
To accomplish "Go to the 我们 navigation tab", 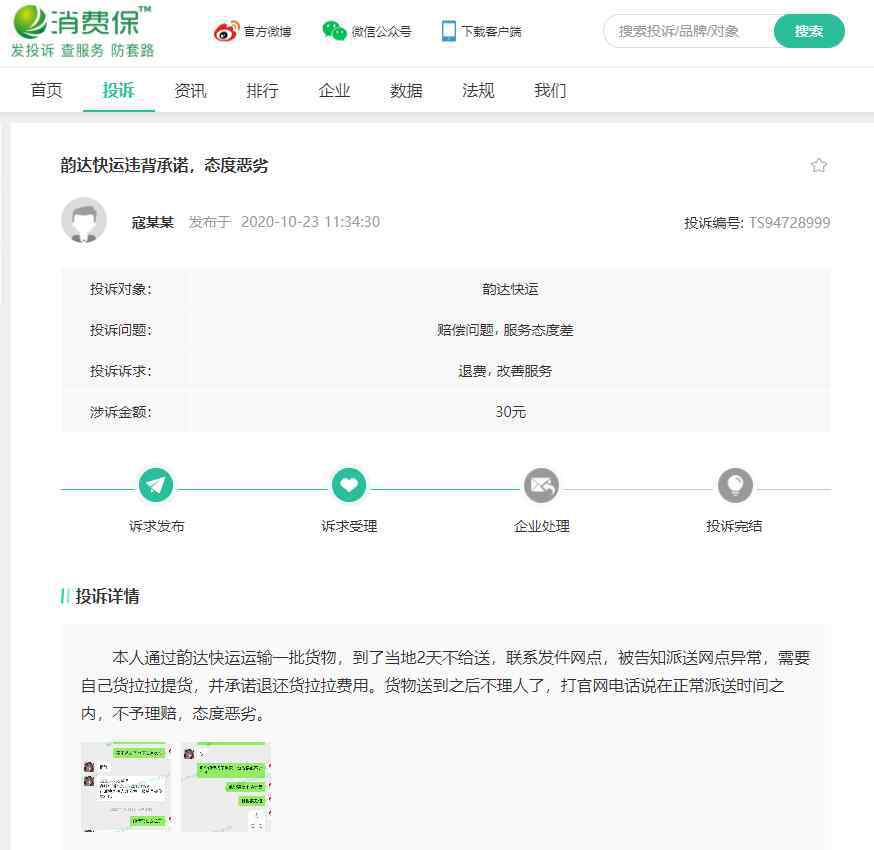I will [550, 90].
